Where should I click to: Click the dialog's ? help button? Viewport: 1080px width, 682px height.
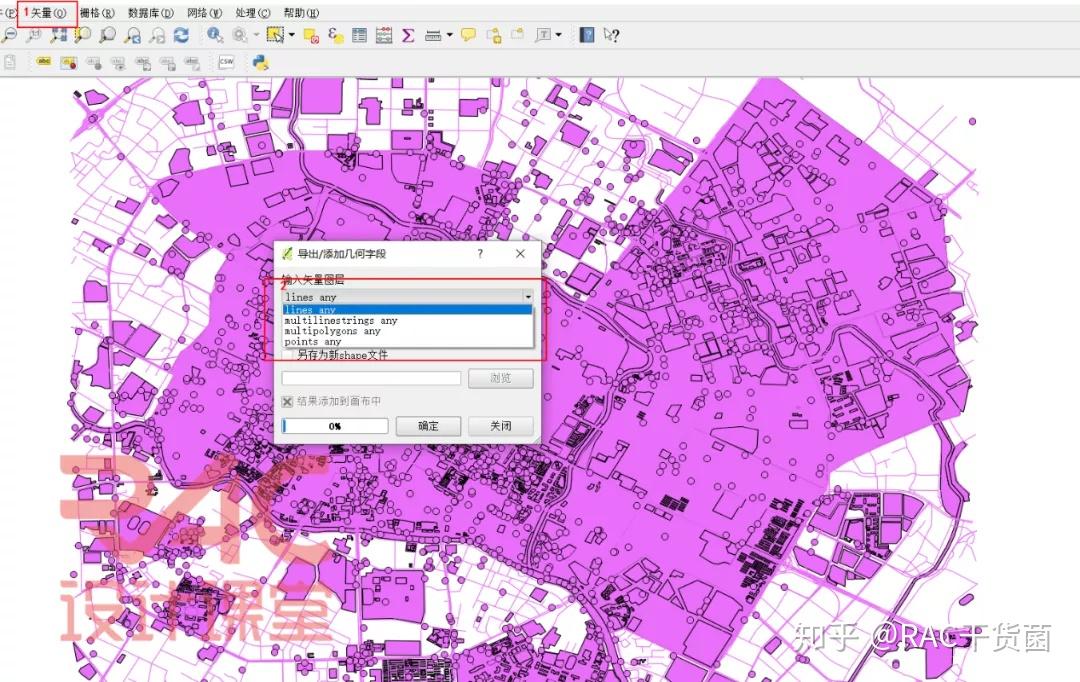click(480, 254)
